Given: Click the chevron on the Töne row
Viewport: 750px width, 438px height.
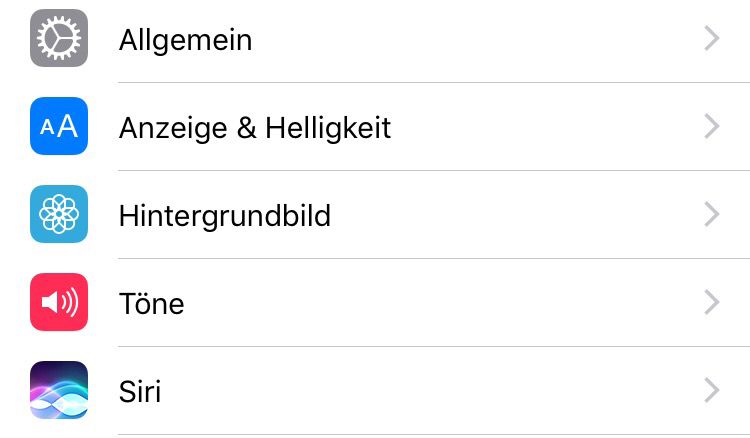Looking at the screenshot, I should point(712,302).
